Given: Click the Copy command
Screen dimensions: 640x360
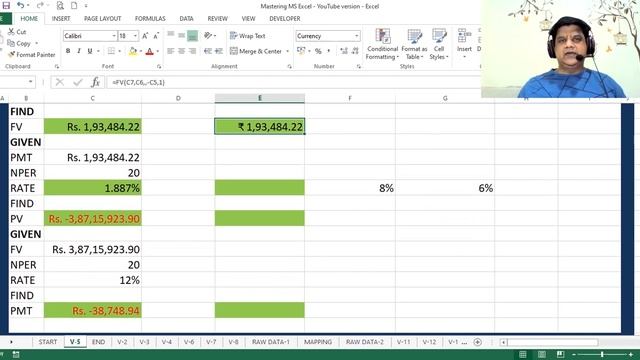Looking at the screenshot, I should (x=19, y=43).
